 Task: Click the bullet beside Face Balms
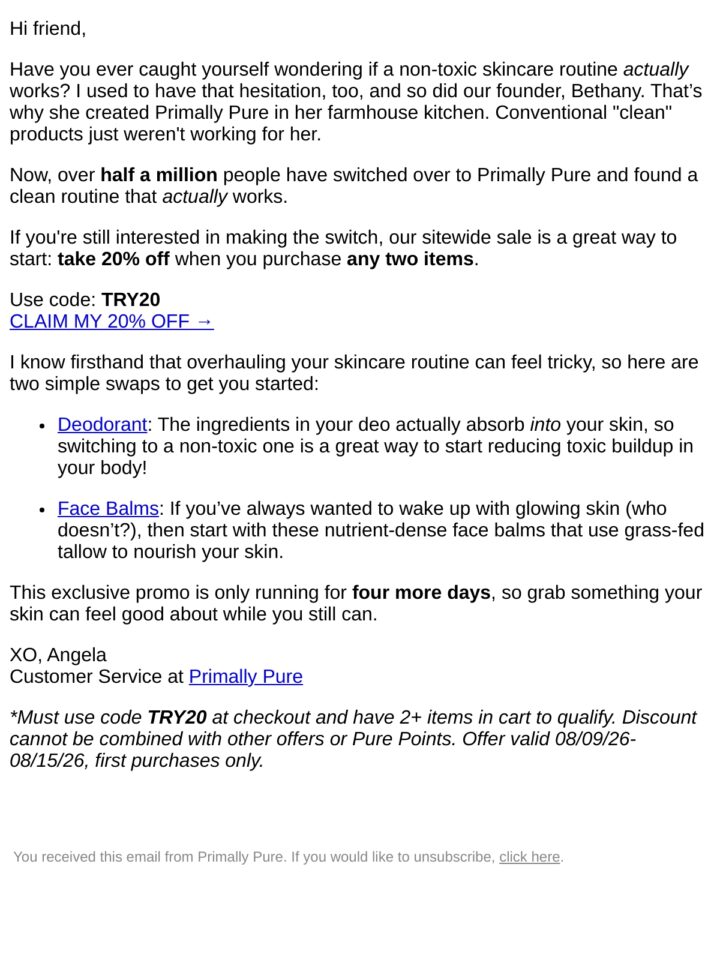(42, 509)
